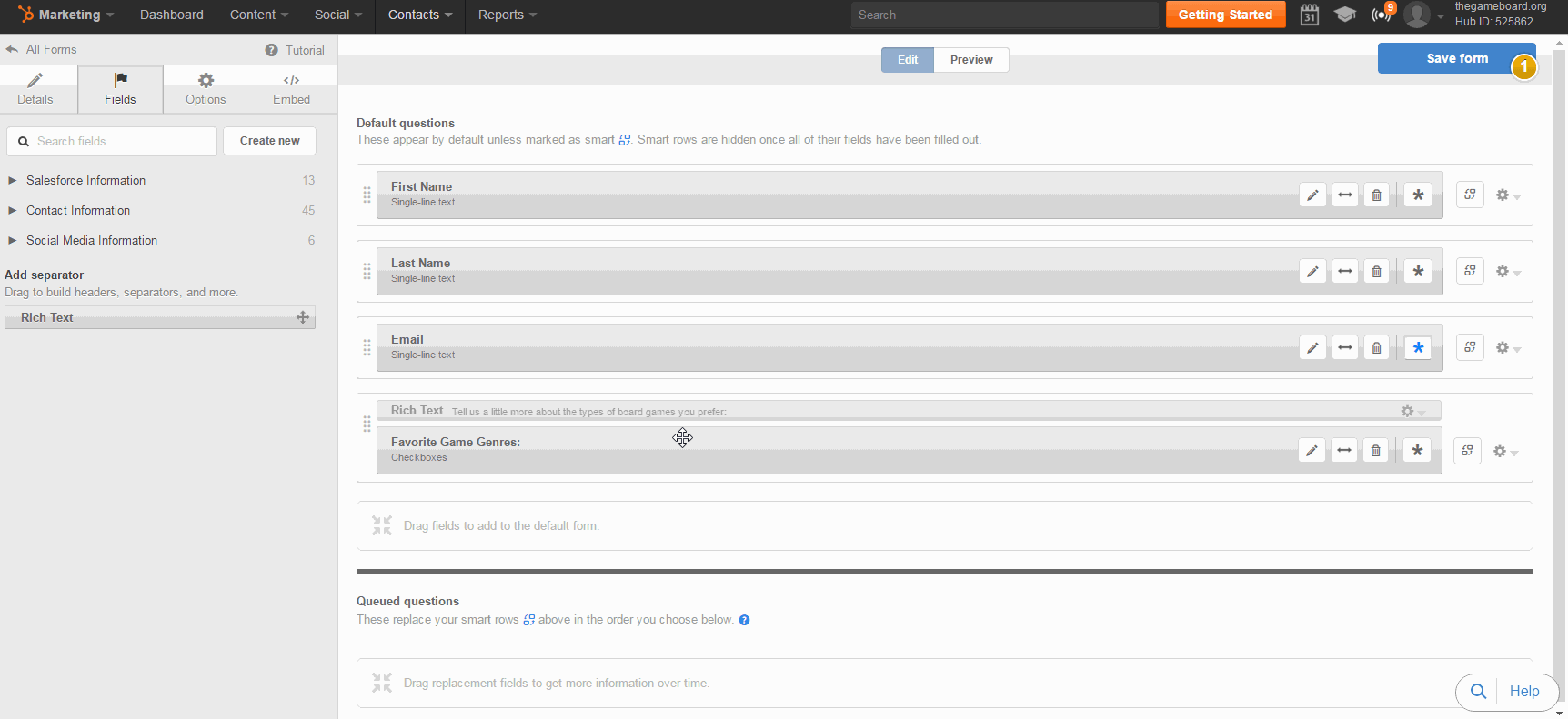The height and width of the screenshot is (719, 1568).
Task: Switch to the Options tab
Action: 206,89
